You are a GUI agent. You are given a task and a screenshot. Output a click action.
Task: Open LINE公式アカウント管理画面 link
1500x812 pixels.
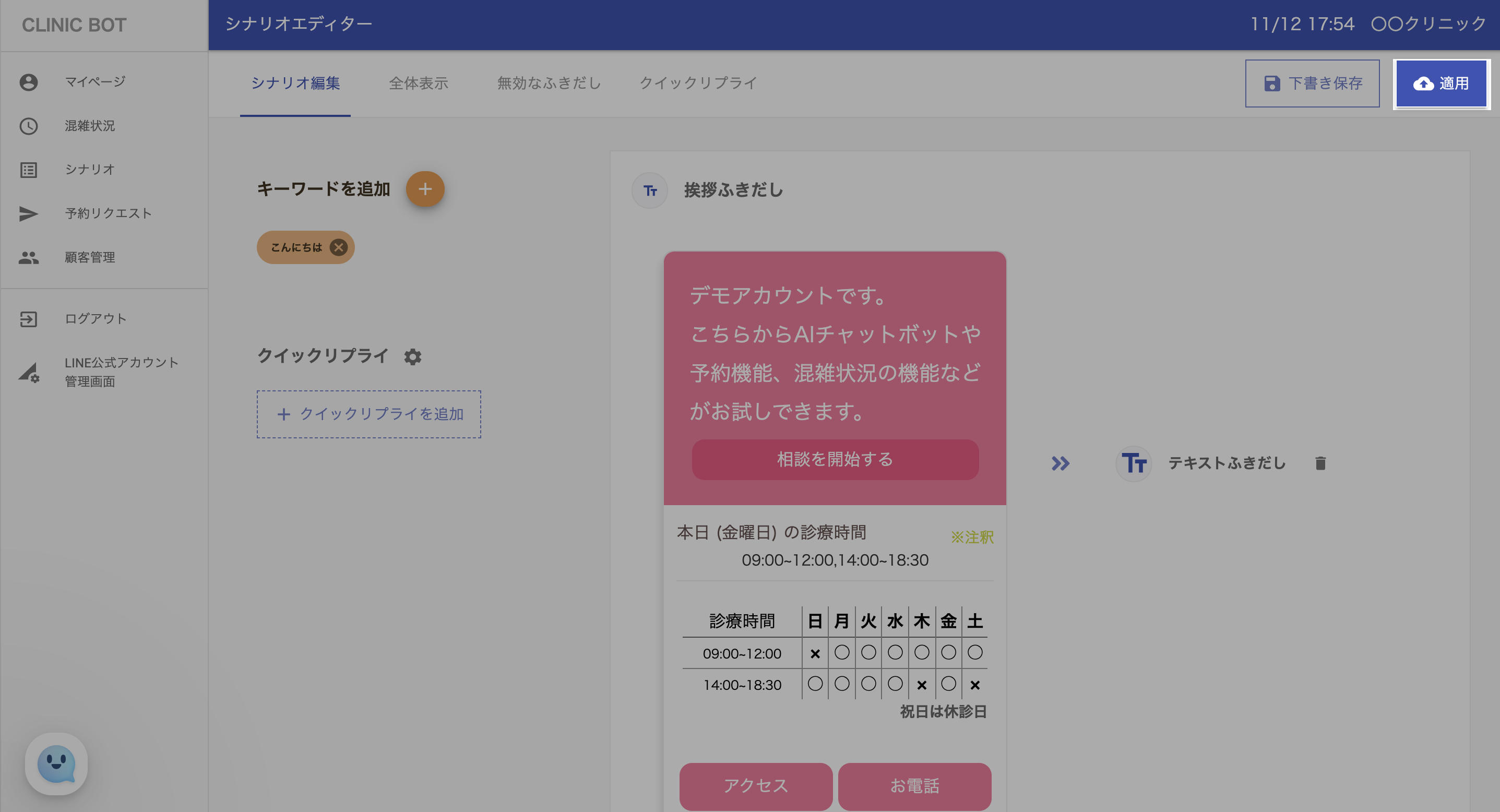coord(121,372)
